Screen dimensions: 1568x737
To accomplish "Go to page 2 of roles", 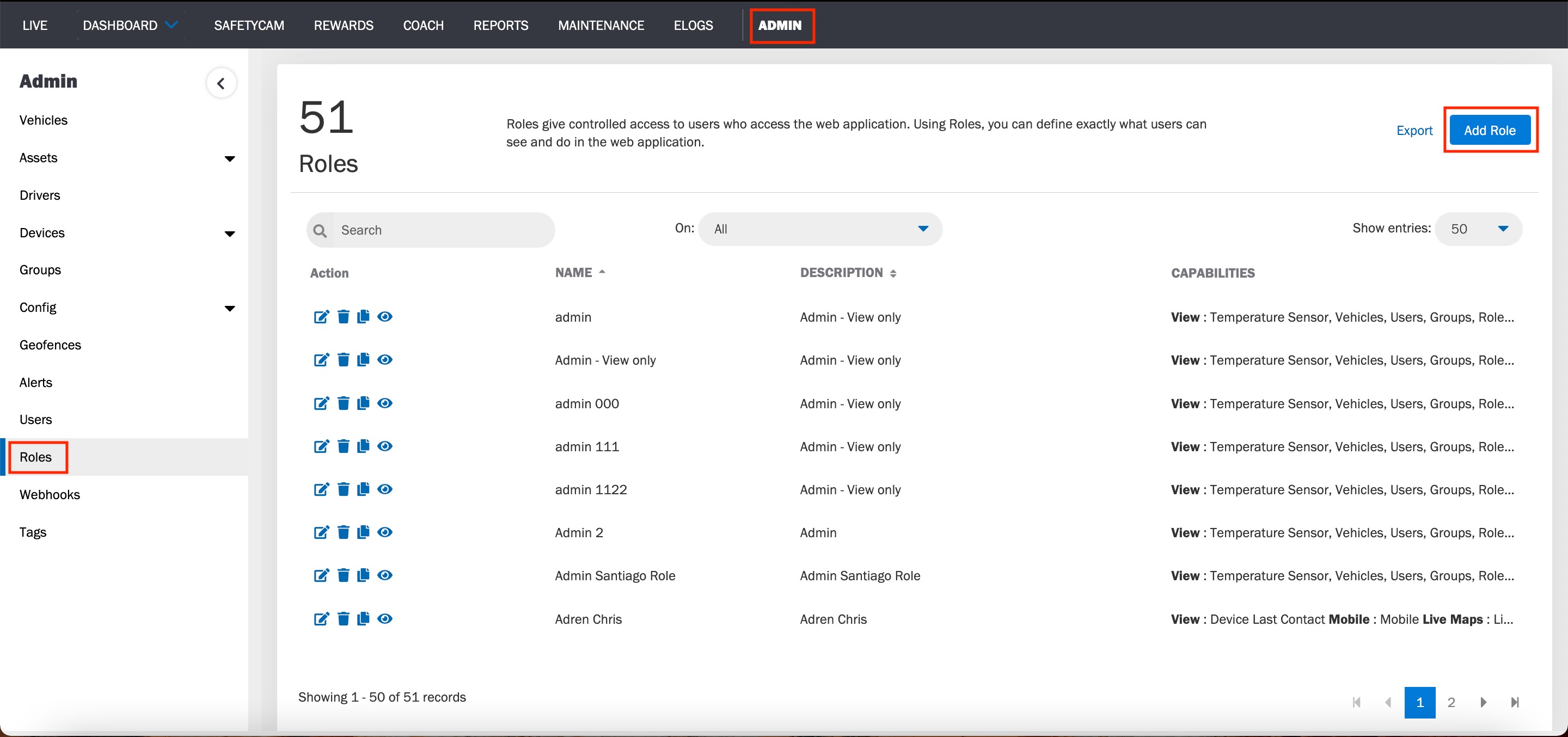I will tap(1451, 702).
